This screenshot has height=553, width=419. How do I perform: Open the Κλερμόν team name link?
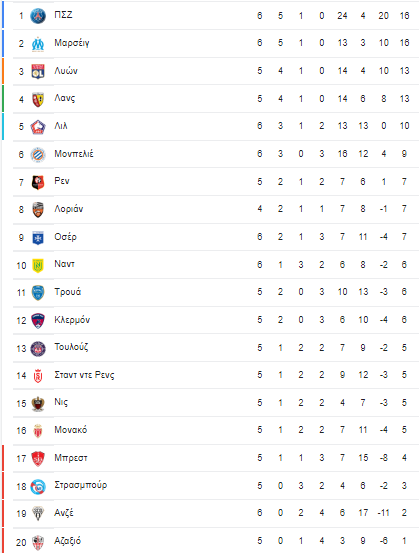(72, 320)
